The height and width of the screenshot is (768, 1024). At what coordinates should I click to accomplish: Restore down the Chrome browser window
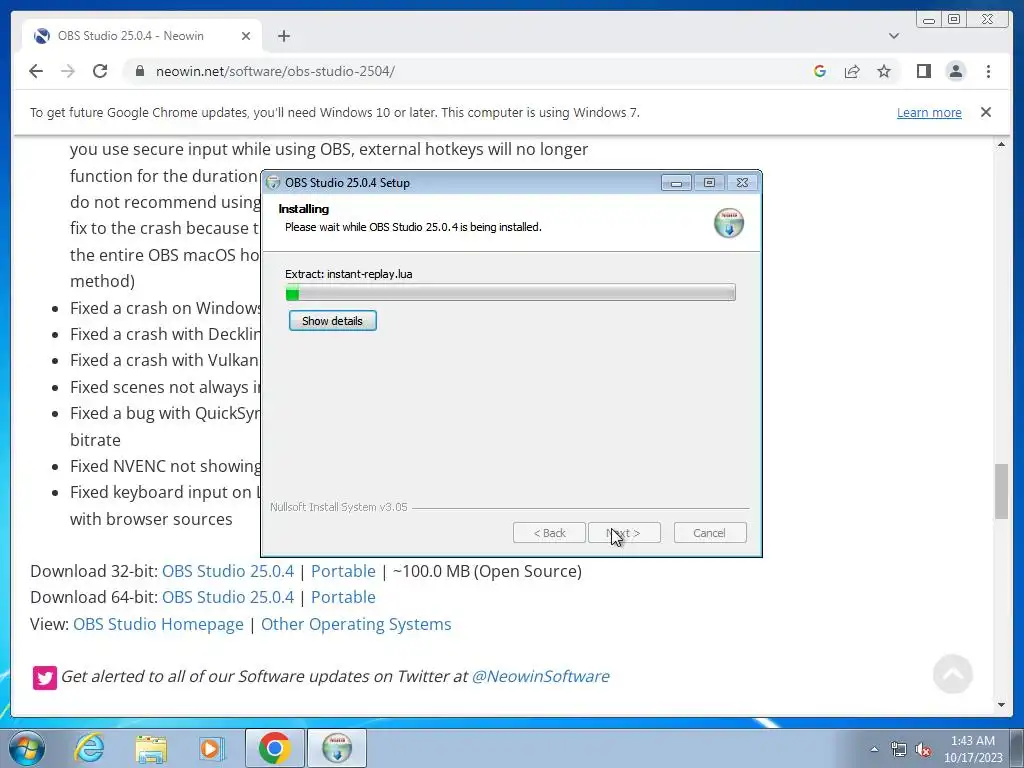[x=953, y=20]
